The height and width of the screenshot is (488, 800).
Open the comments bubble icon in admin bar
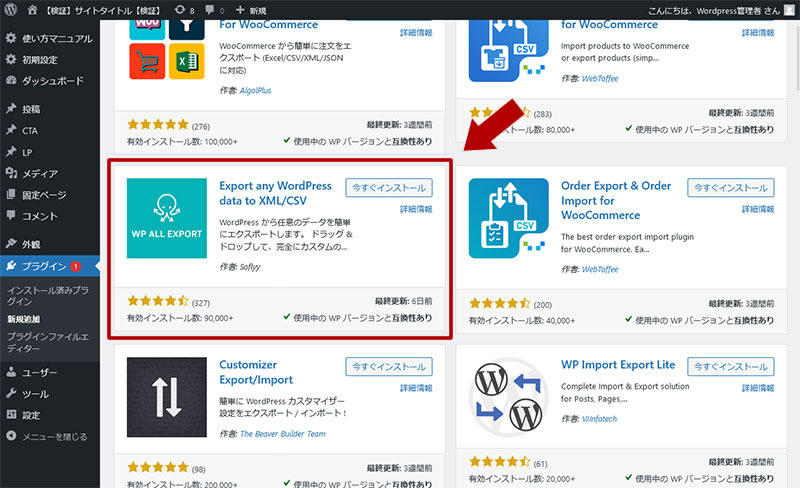click(209, 9)
